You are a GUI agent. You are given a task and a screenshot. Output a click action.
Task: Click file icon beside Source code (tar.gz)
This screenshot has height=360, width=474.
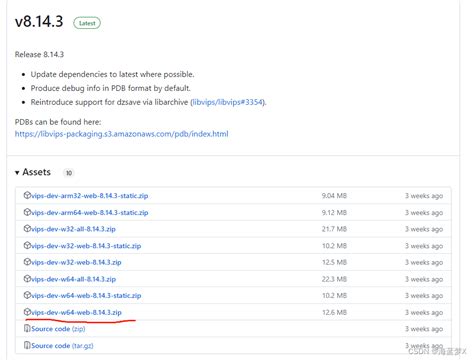(27, 345)
